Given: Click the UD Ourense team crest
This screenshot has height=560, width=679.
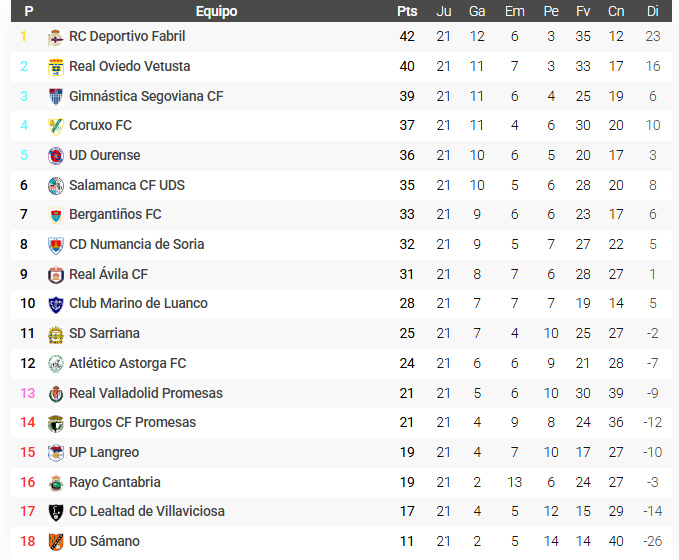Looking at the screenshot, I should pyautogui.click(x=56, y=156).
